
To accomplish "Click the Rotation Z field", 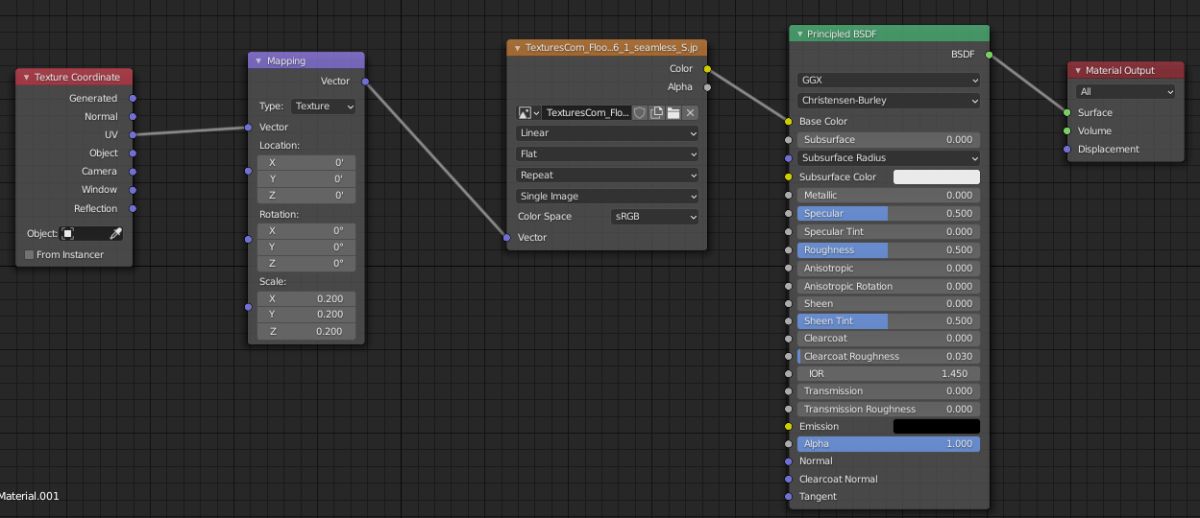I will pyautogui.click(x=306, y=263).
